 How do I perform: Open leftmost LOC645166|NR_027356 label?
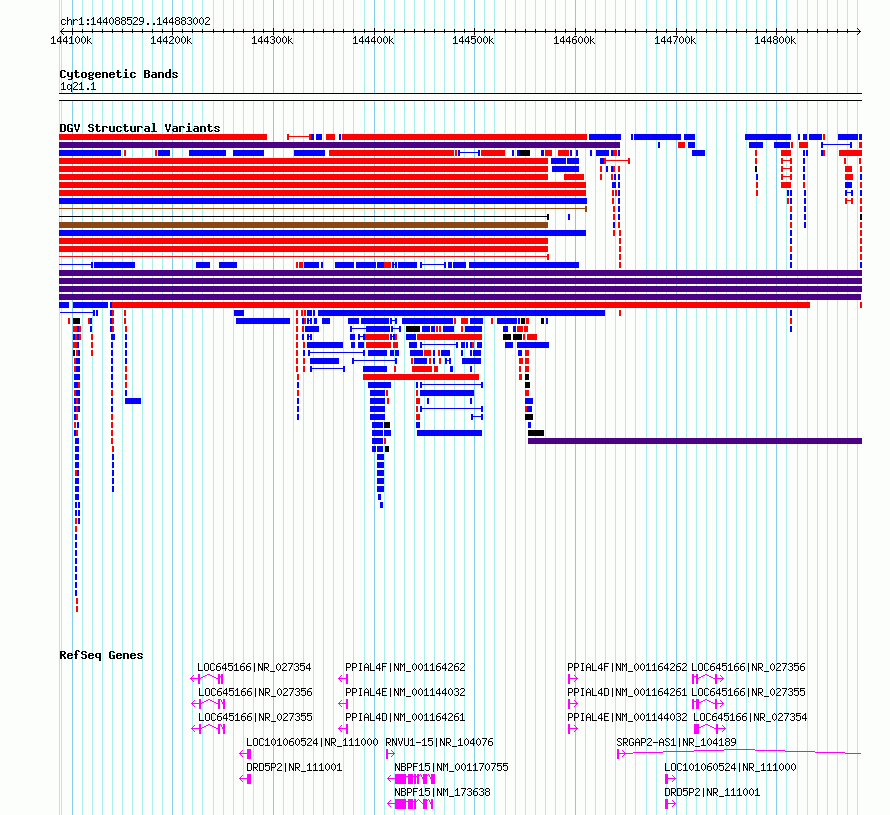(x=255, y=692)
